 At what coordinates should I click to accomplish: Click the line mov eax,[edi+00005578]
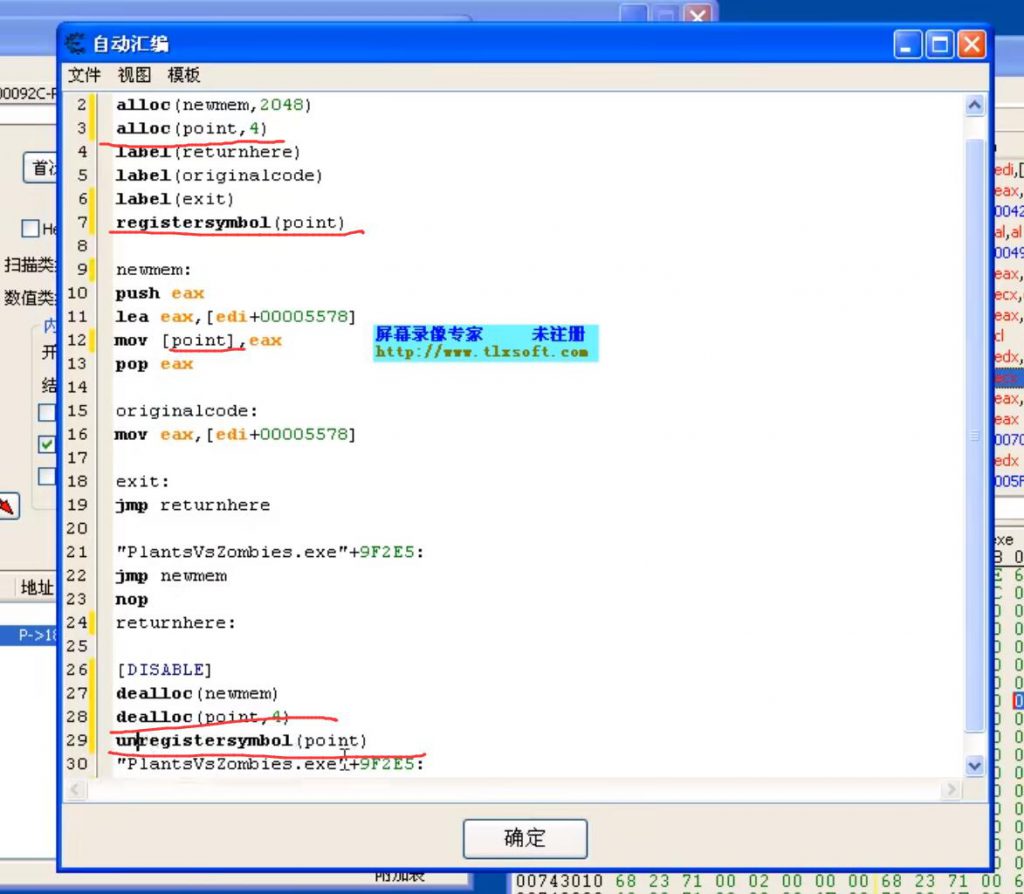click(235, 434)
